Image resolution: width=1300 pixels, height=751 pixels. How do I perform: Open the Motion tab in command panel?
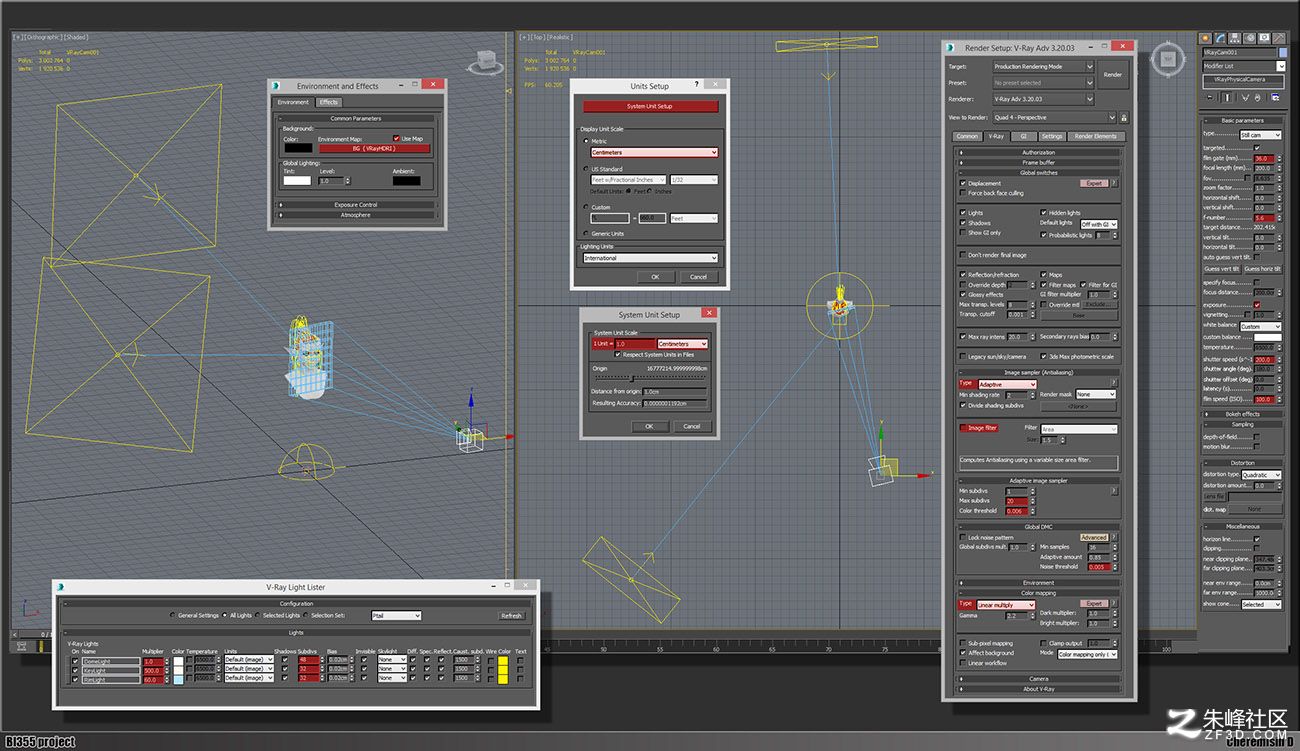coord(1250,38)
